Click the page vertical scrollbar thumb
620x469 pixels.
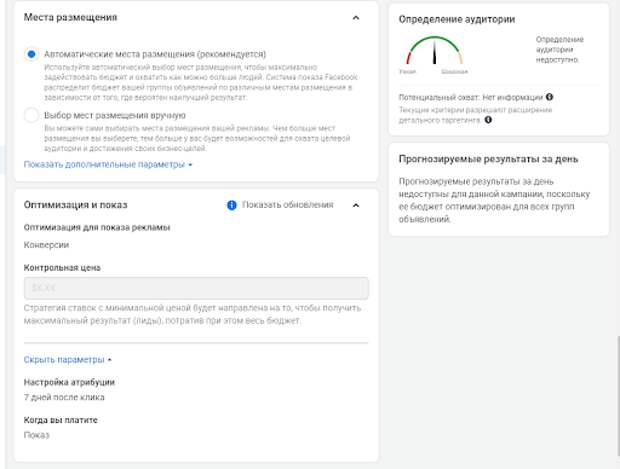618,395
